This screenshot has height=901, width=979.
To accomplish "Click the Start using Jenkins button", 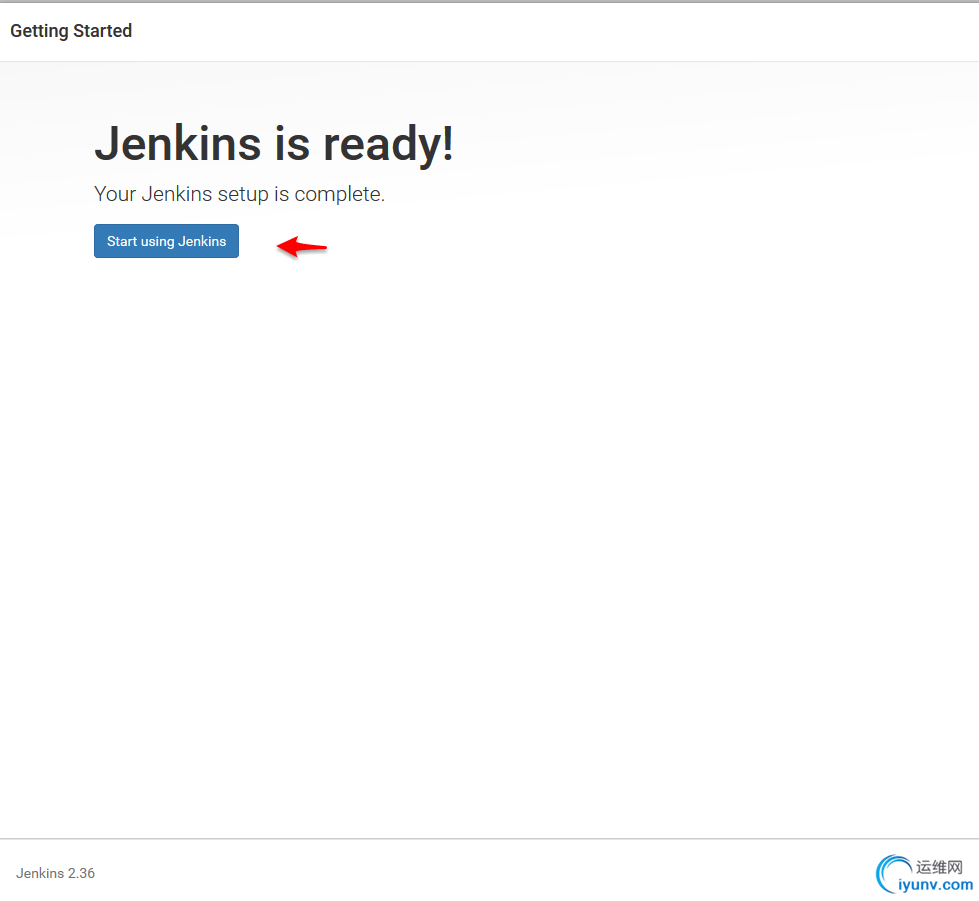I will coord(166,241).
